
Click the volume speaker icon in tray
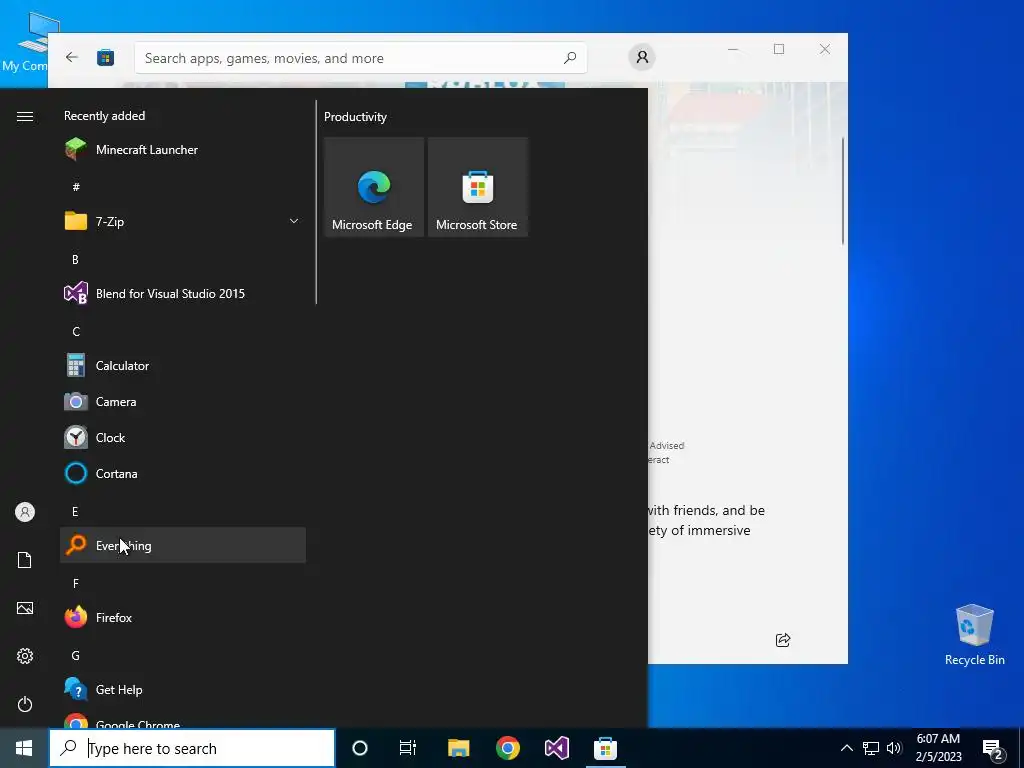[894, 748]
